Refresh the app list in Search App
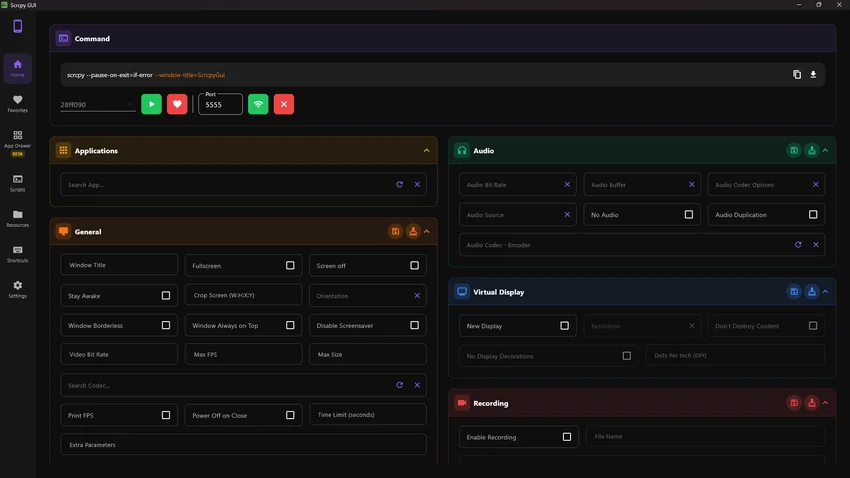 click(x=400, y=184)
